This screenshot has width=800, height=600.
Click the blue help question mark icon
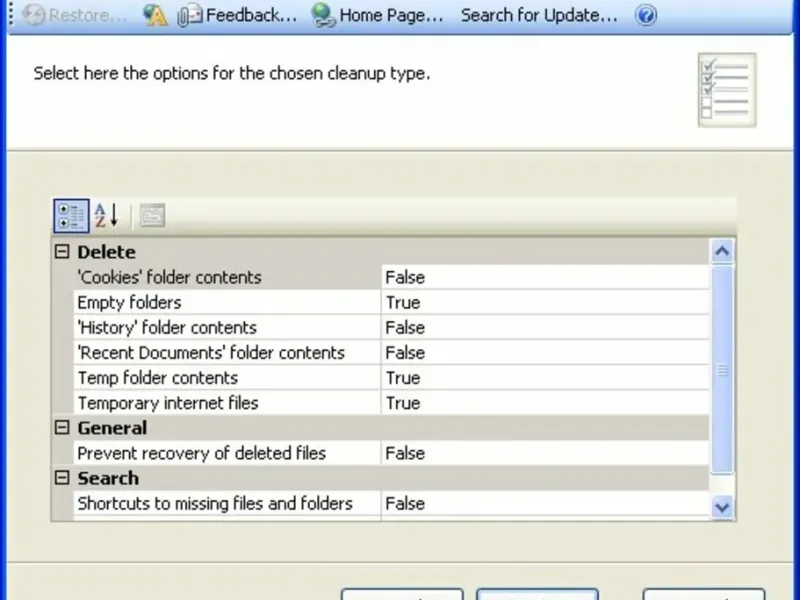646,15
